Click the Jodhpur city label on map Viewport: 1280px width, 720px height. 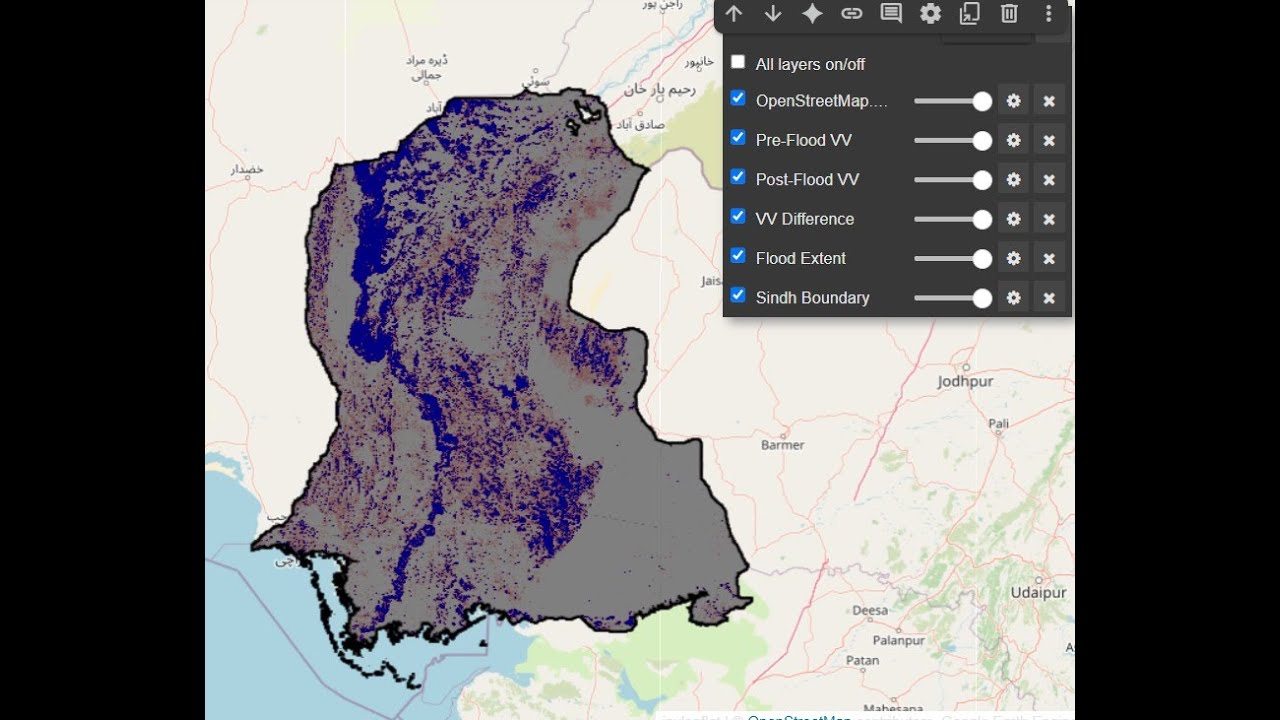coord(965,382)
